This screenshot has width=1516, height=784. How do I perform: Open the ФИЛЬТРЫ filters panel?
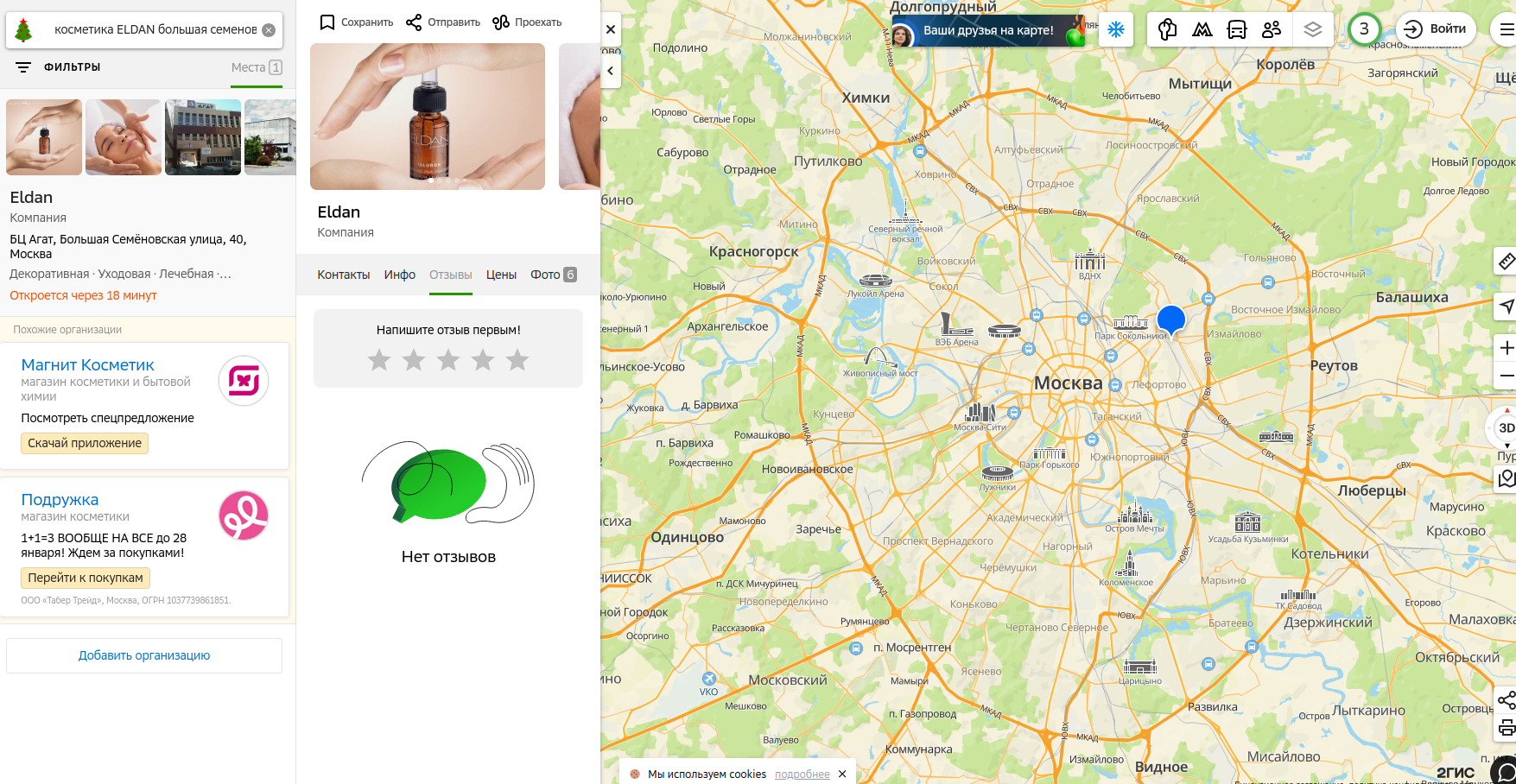click(x=59, y=67)
